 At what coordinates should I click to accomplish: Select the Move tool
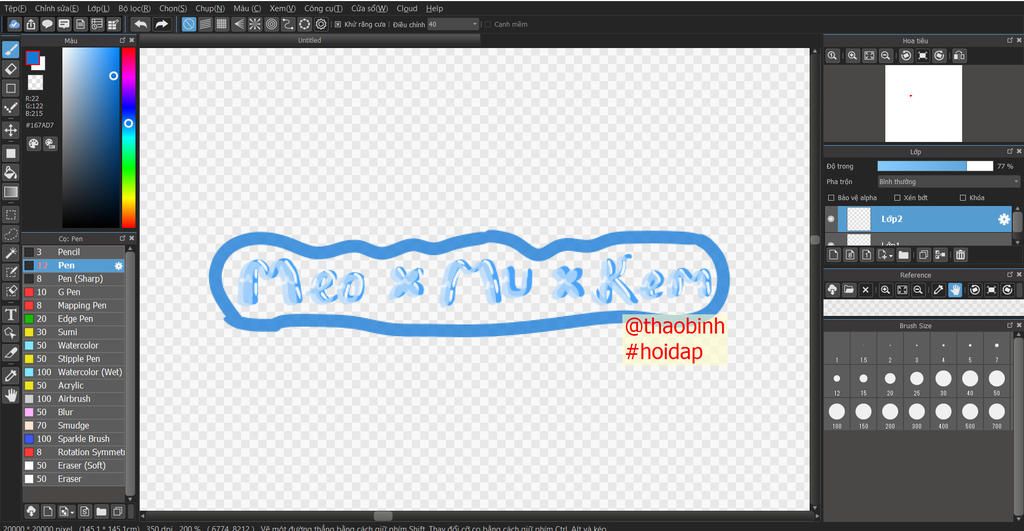[x=10, y=130]
